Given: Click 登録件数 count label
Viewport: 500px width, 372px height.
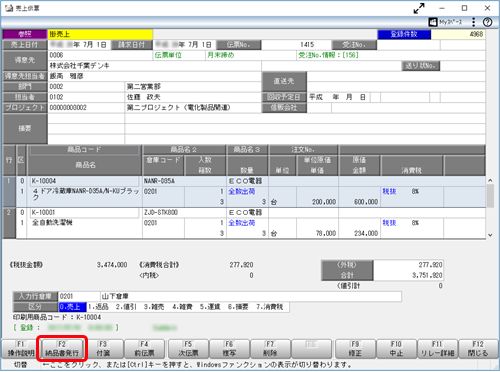Looking at the screenshot, I should pos(404,34).
